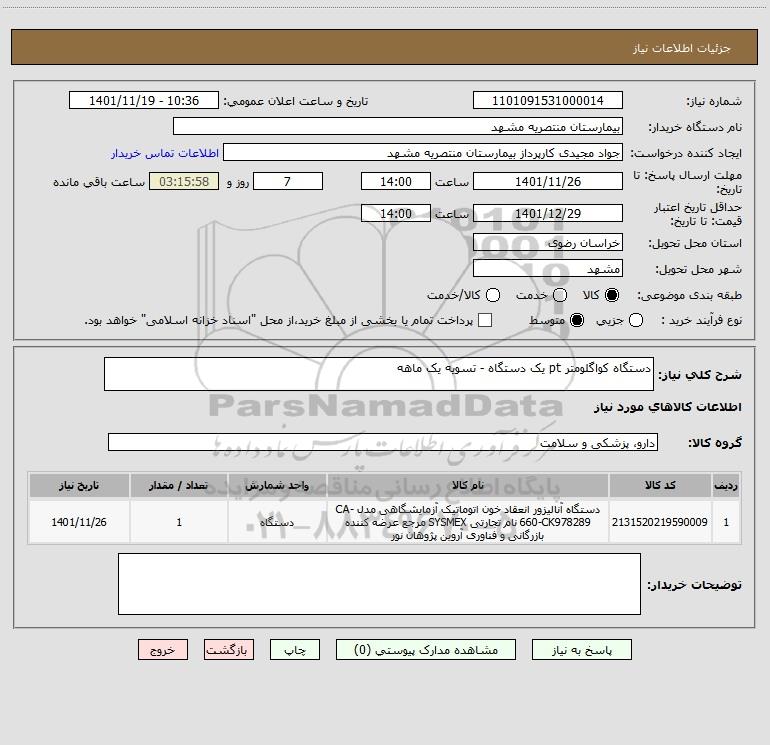
Task: Toggle the اسناد خزانه اسلامی payment checkbox
Action: pyautogui.click(x=485, y=320)
